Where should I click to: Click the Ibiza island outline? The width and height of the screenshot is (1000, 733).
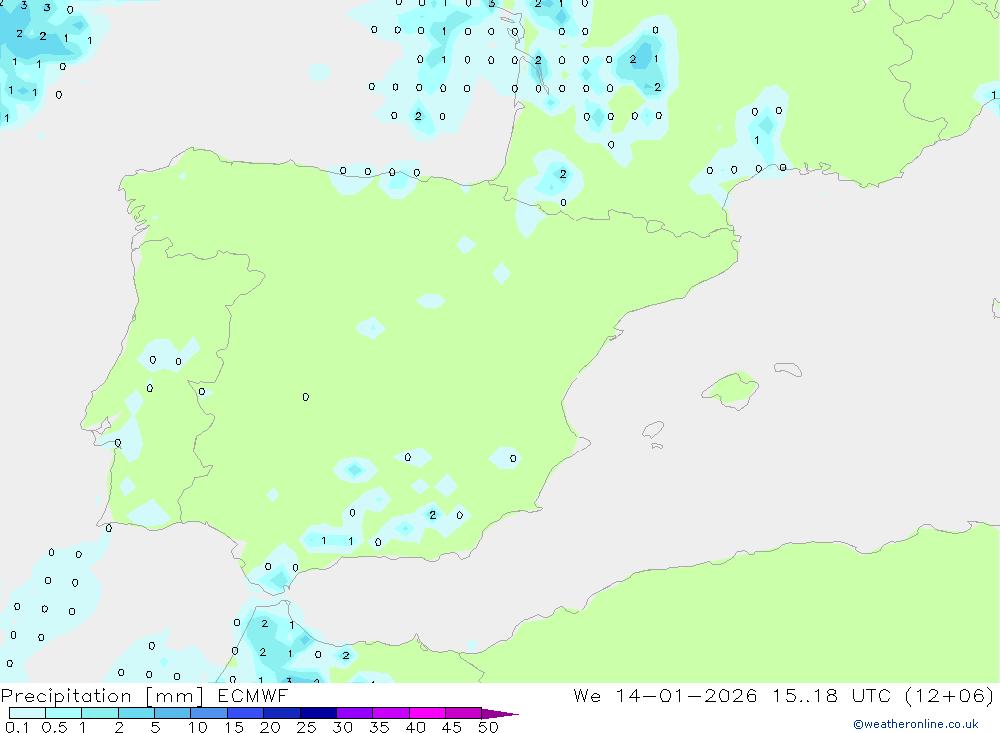pos(653,430)
